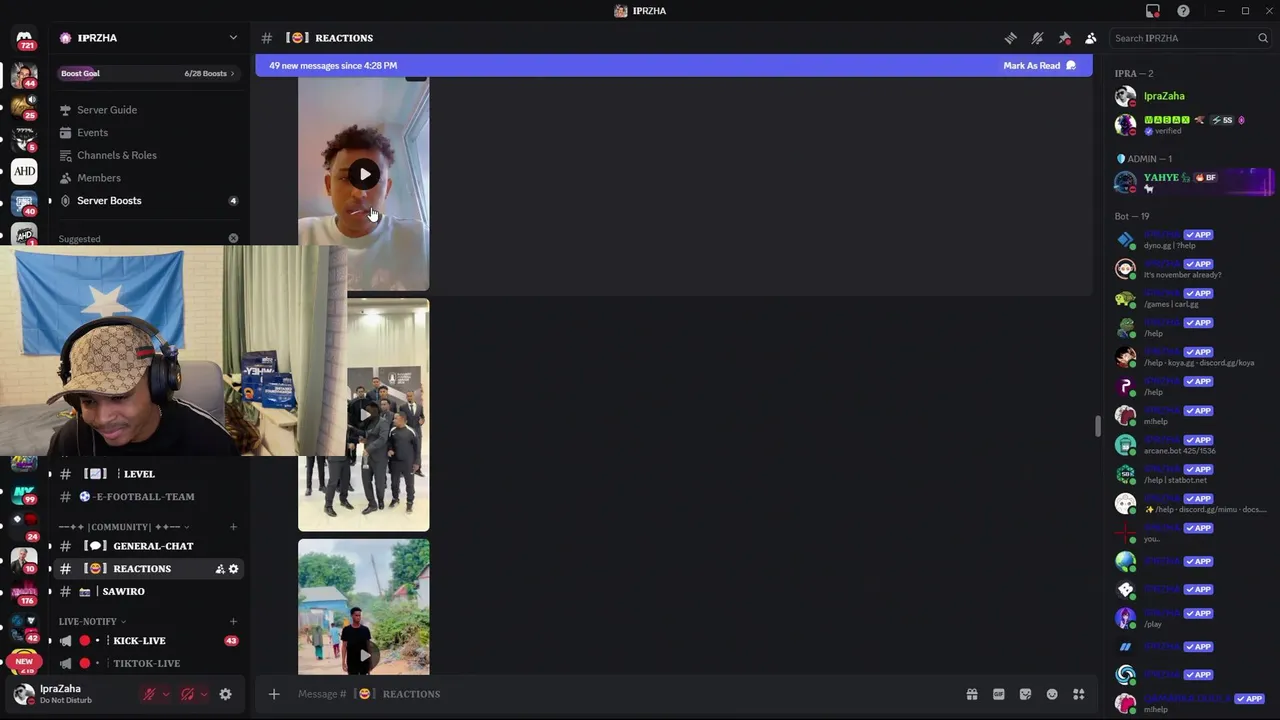Open Events in sidebar

pyautogui.click(x=92, y=132)
